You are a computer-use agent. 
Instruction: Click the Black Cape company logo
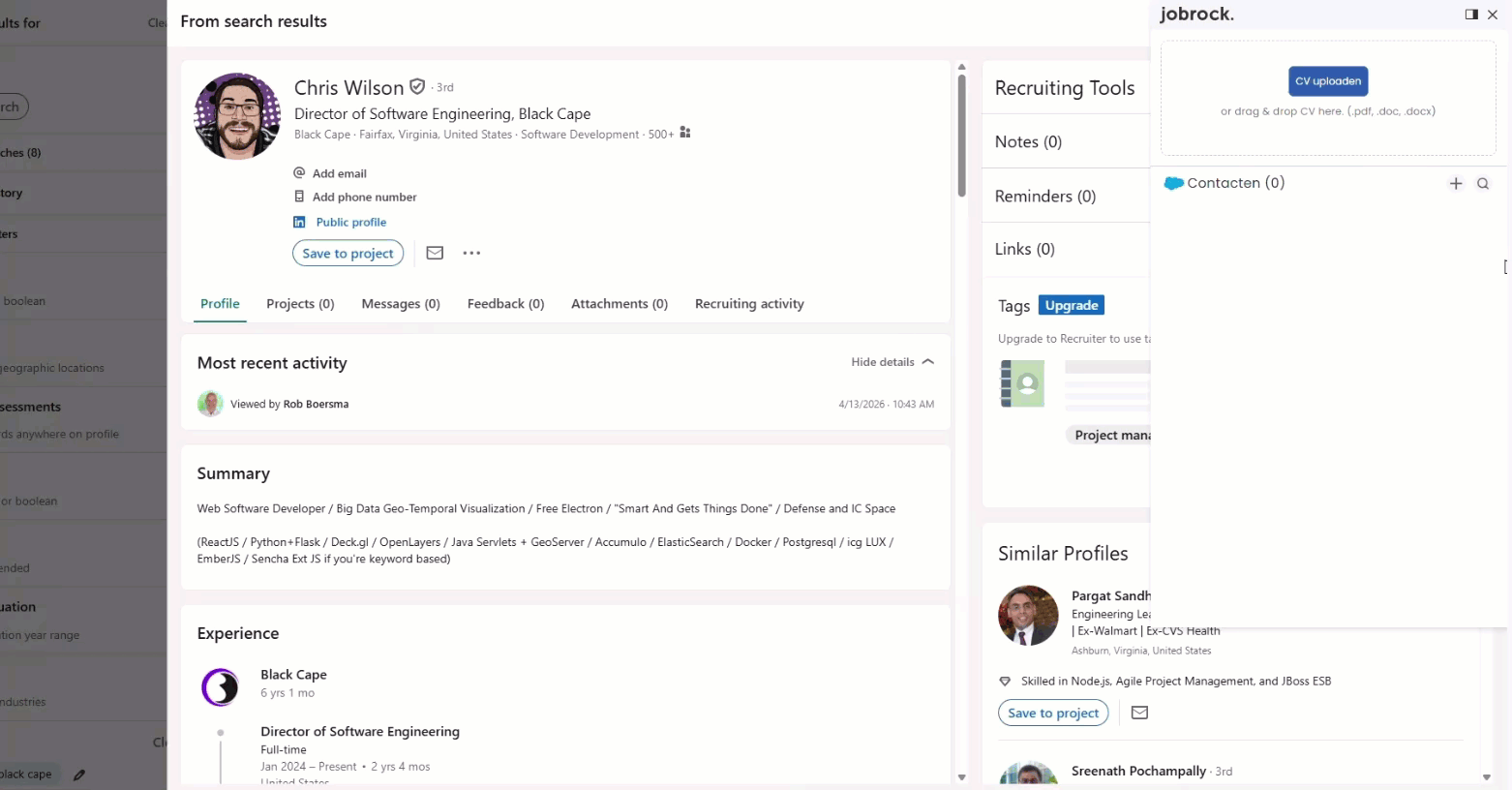tap(221, 686)
